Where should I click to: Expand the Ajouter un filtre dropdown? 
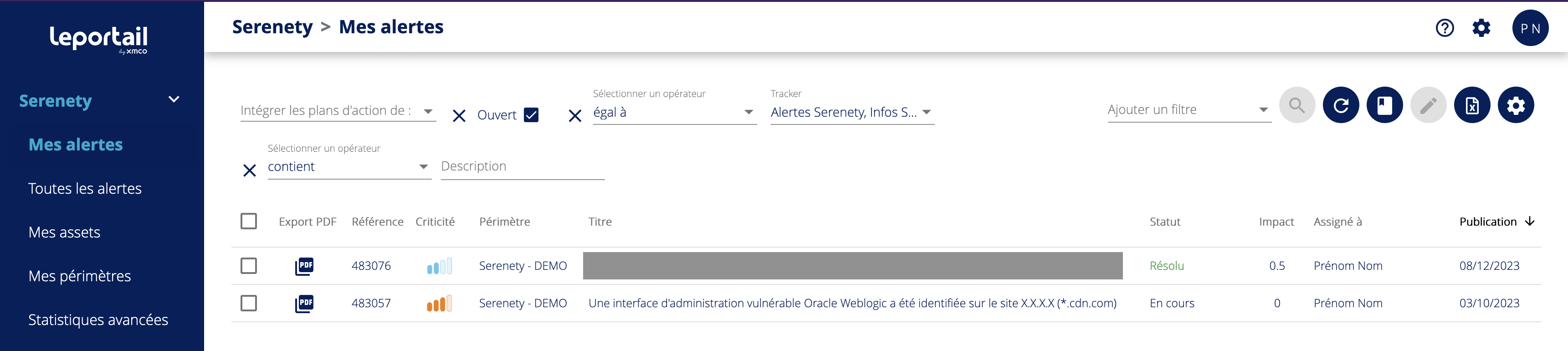pyautogui.click(x=1188, y=110)
